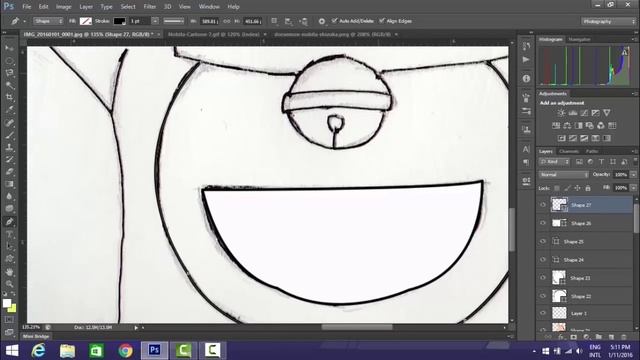
Task: Open the Pen tool preset picker arrow
Action: tap(25, 21)
